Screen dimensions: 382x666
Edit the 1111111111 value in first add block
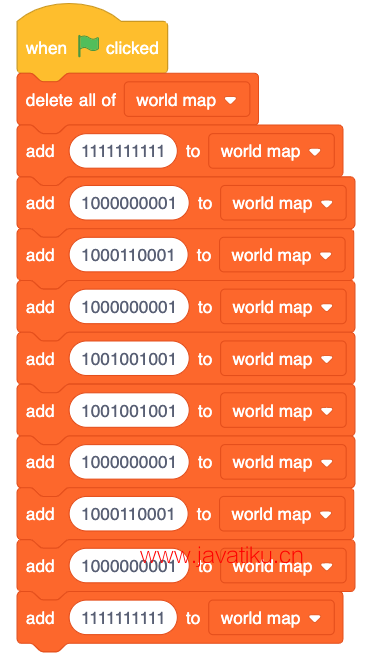123,151
